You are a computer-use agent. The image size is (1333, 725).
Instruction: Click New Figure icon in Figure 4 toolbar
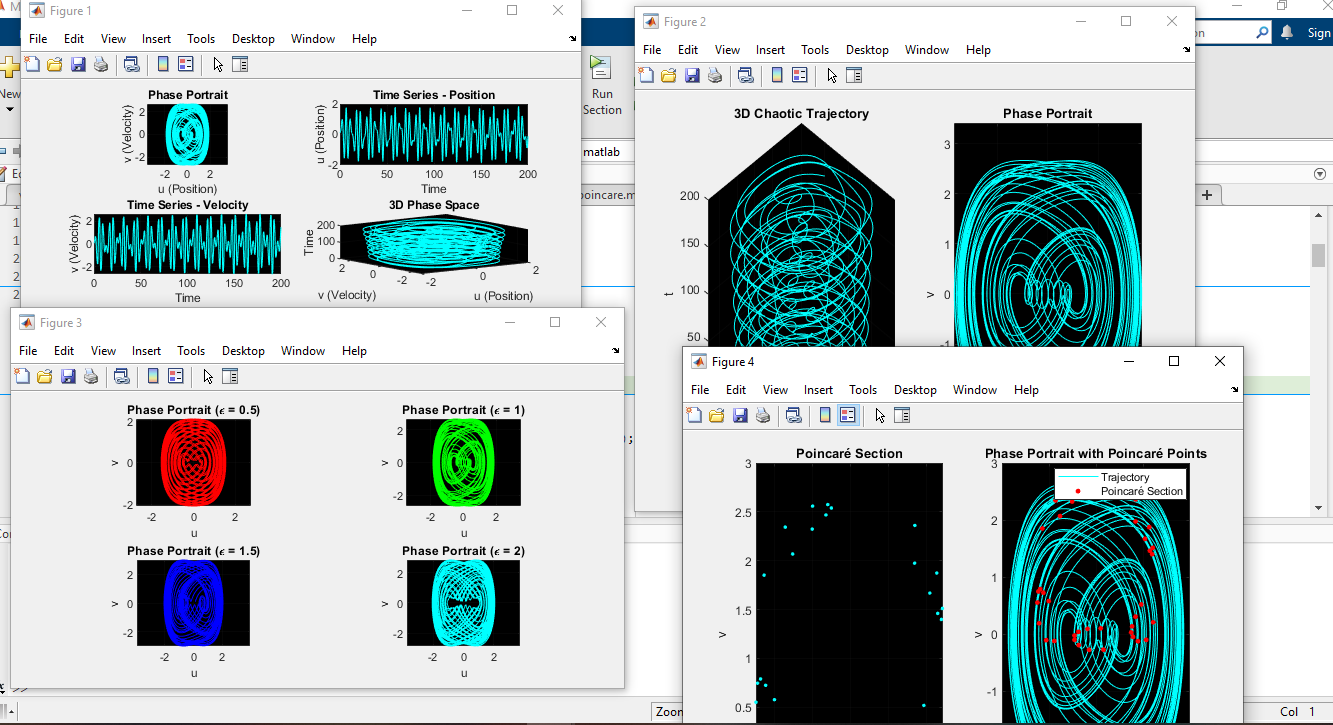(694, 415)
